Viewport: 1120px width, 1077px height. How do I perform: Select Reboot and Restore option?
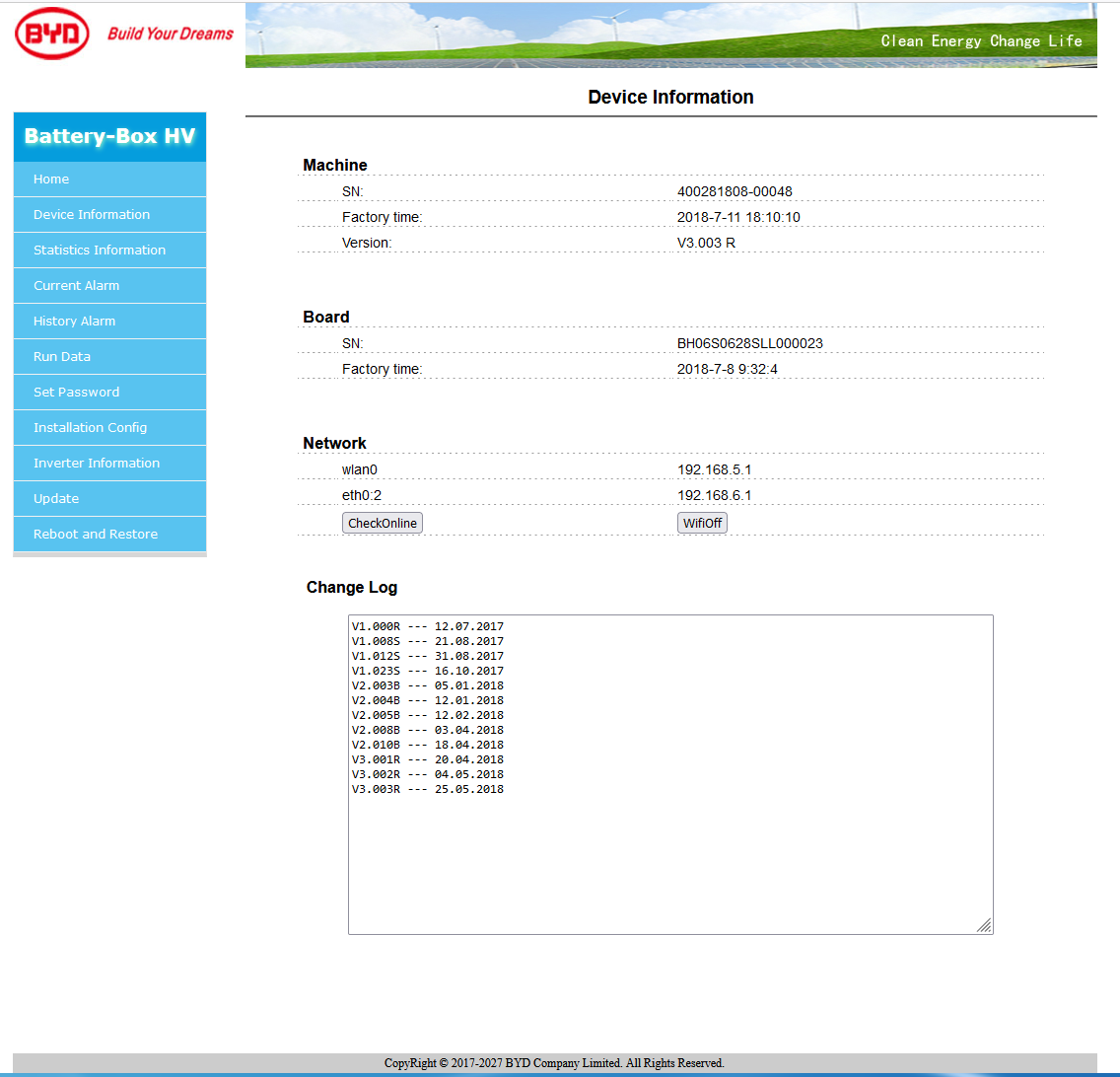(x=96, y=535)
